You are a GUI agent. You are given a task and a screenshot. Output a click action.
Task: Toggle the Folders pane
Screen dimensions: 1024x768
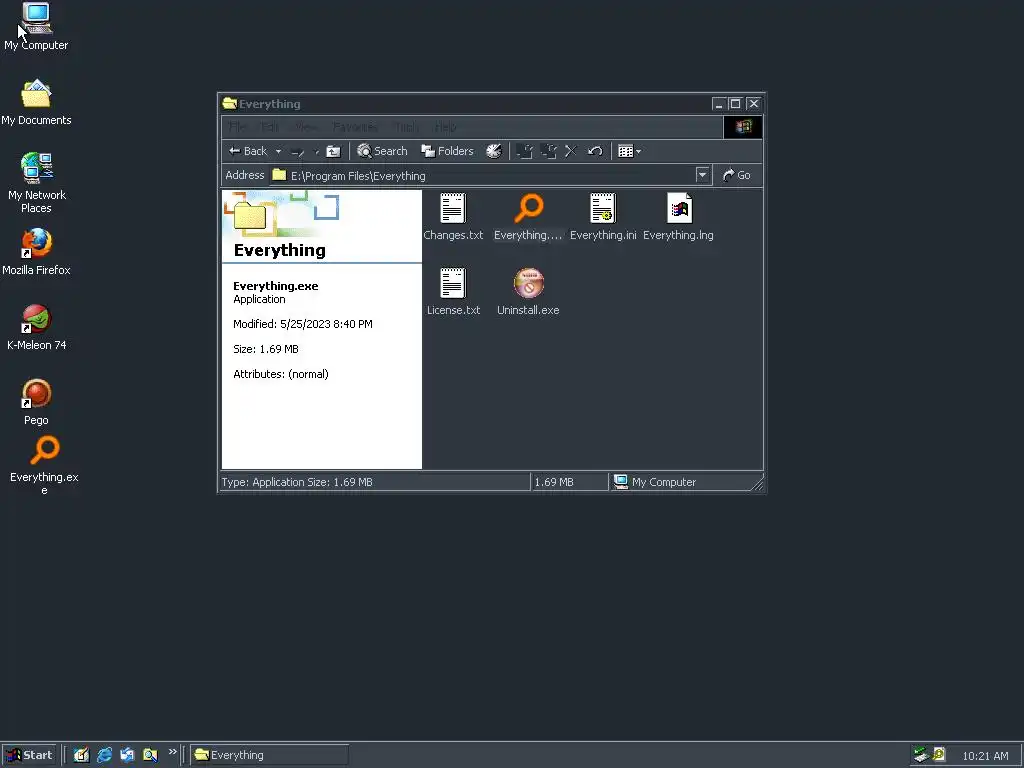[x=447, y=152]
